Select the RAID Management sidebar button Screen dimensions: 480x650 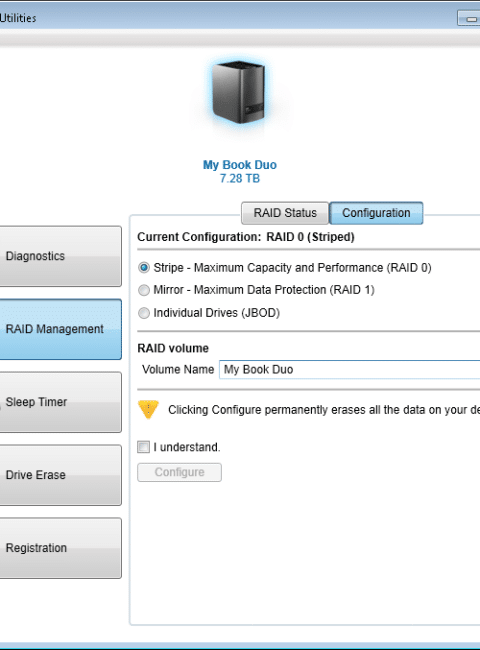pyautogui.click(x=60, y=329)
